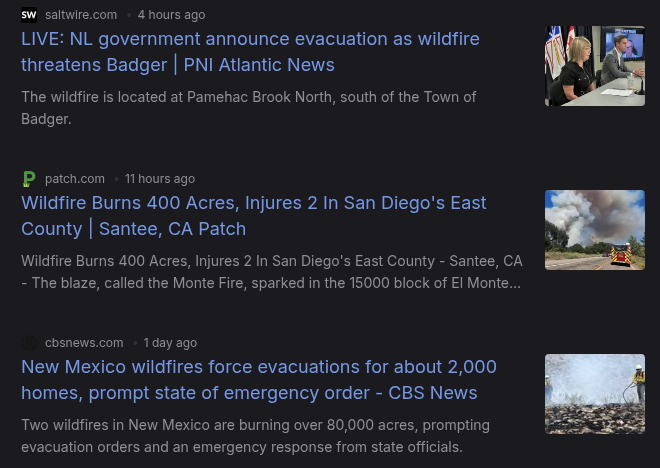Click 'PNI Atlantic News' in first headline
The width and height of the screenshot is (660, 468).
click(x=259, y=65)
